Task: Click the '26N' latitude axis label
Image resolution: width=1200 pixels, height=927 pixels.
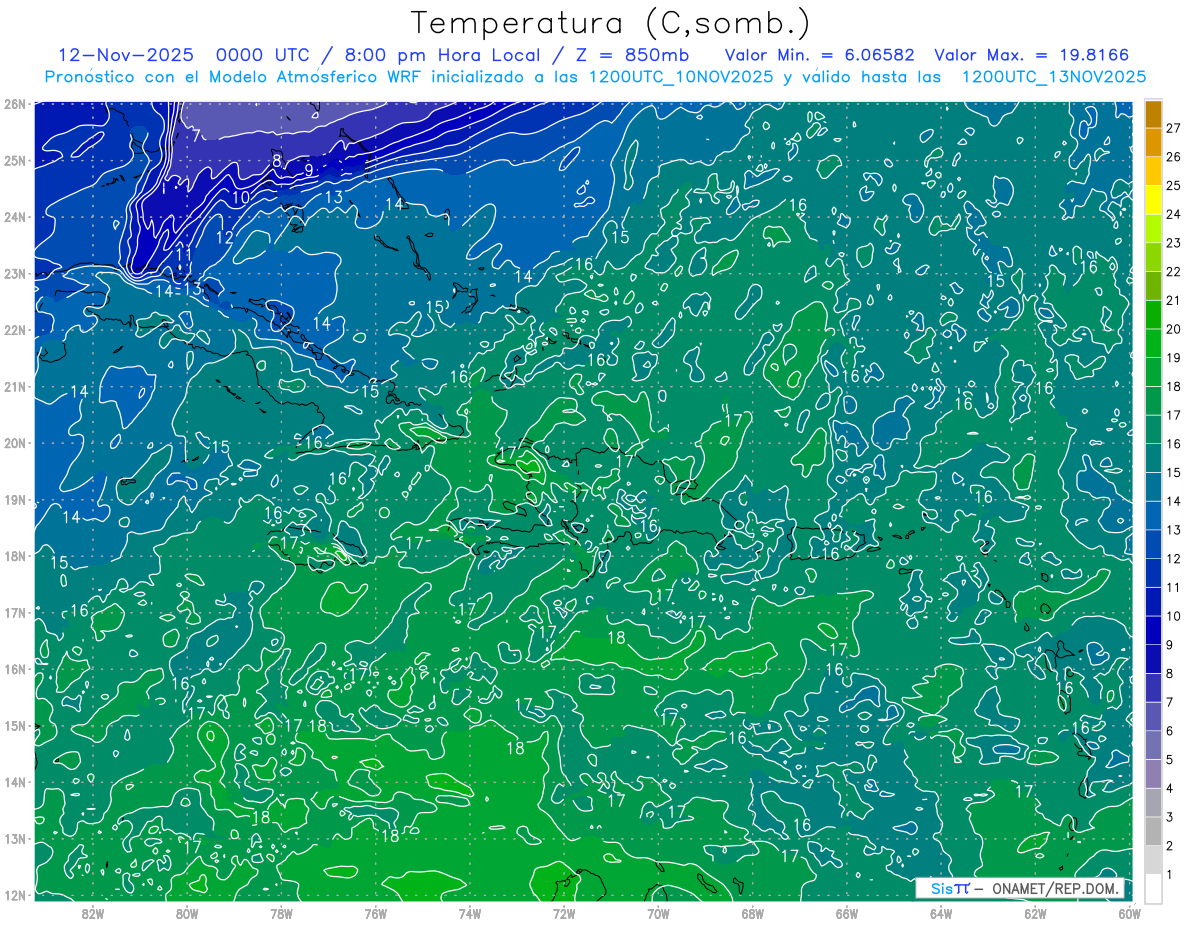Action: point(15,104)
